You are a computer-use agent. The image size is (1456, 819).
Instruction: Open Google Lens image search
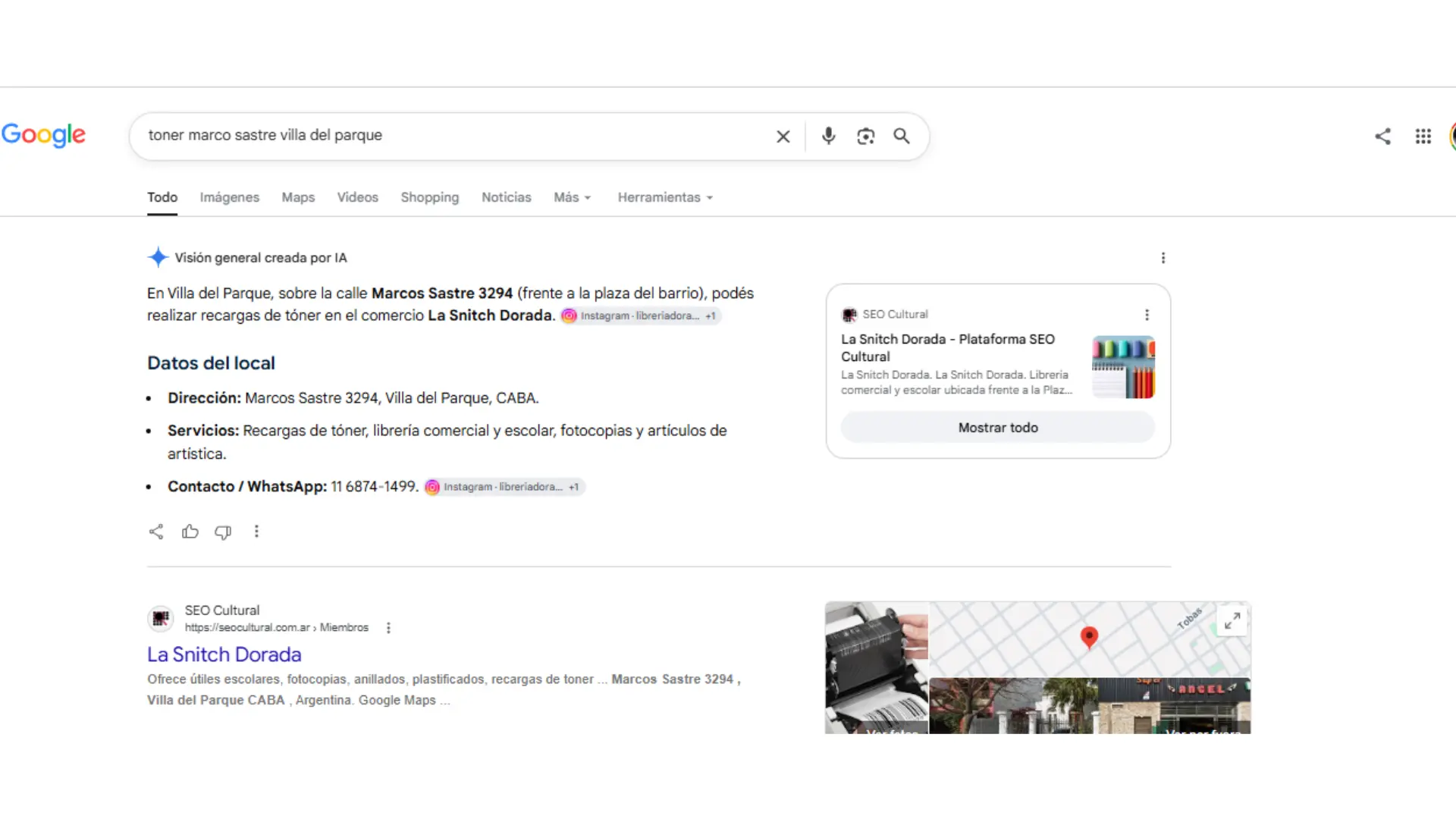click(865, 136)
